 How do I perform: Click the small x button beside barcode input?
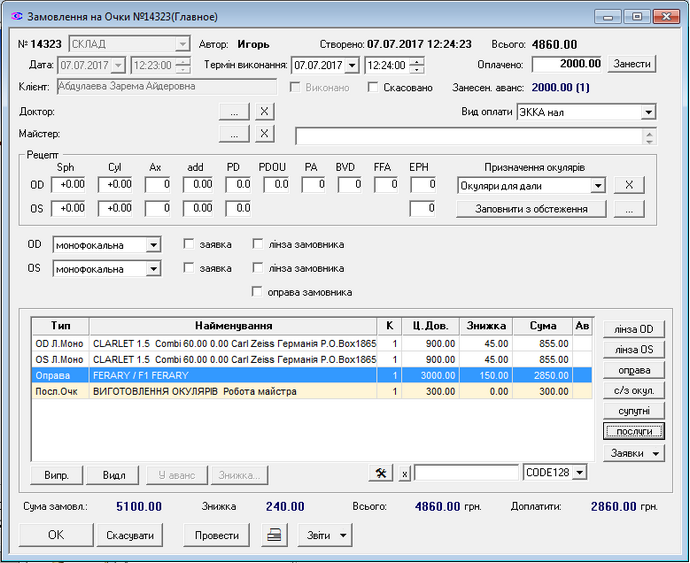405,473
